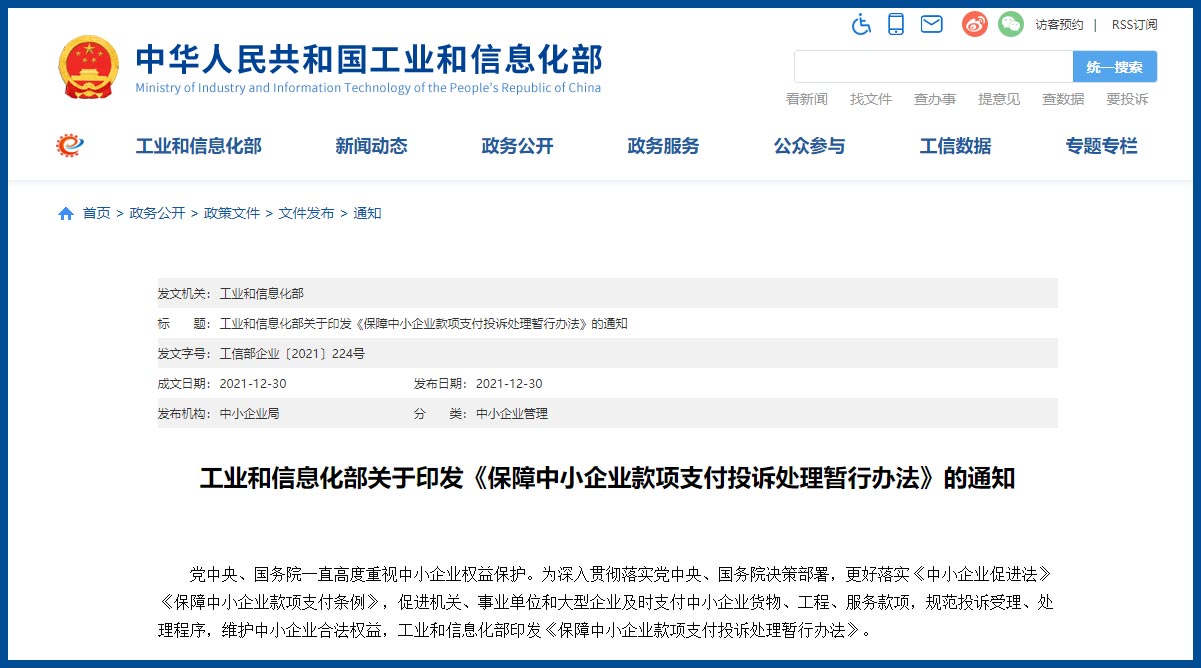Open the 专题专栏 menu
The height and width of the screenshot is (668, 1201).
tap(1100, 146)
